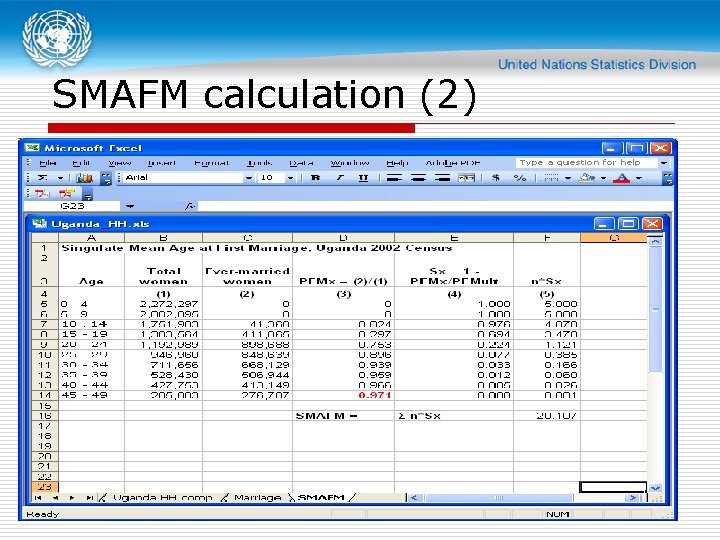Click the Borders icon
Screen dimensions: 720x540
pos(551,178)
